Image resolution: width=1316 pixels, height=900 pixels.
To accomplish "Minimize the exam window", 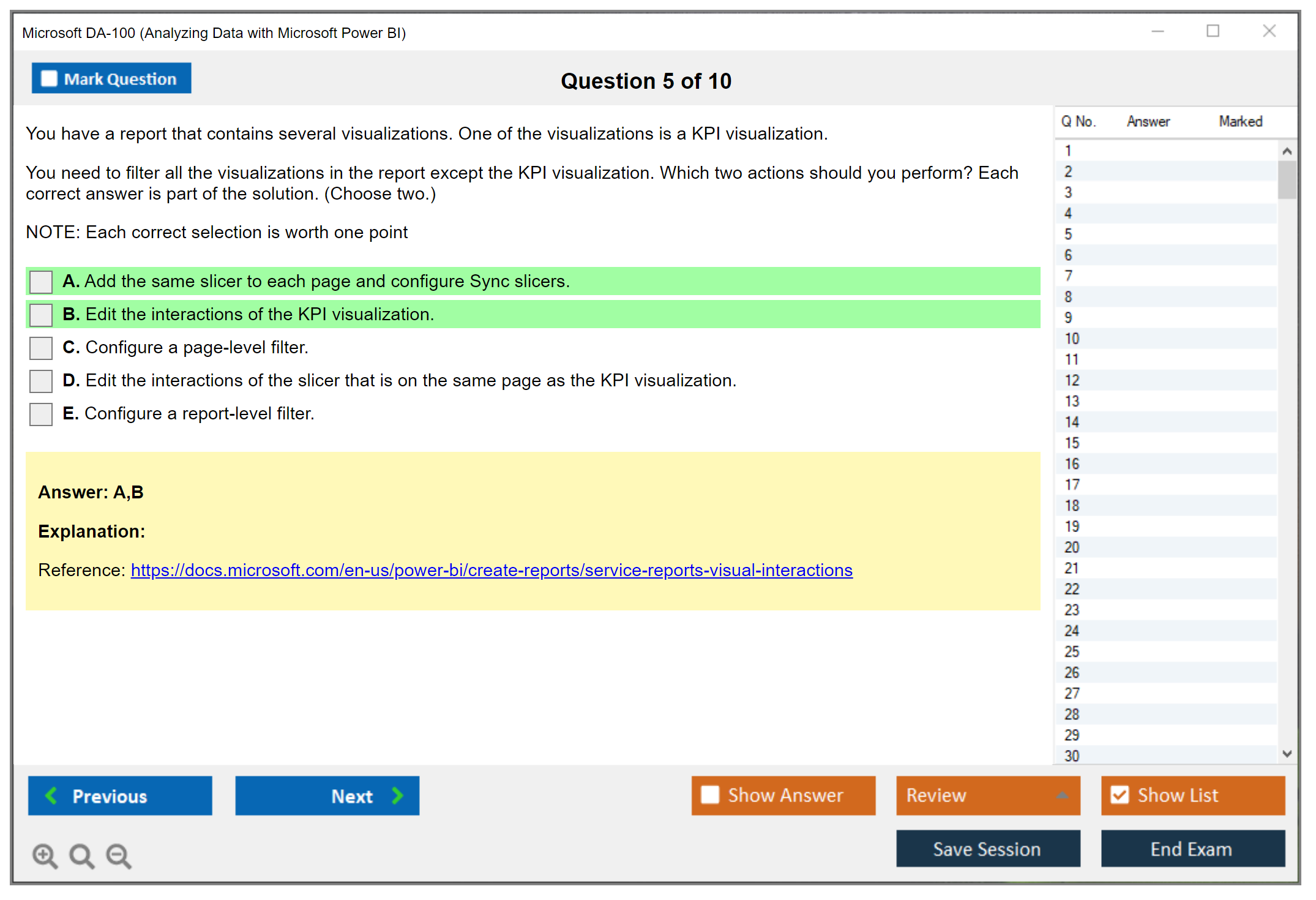I will click(1157, 31).
